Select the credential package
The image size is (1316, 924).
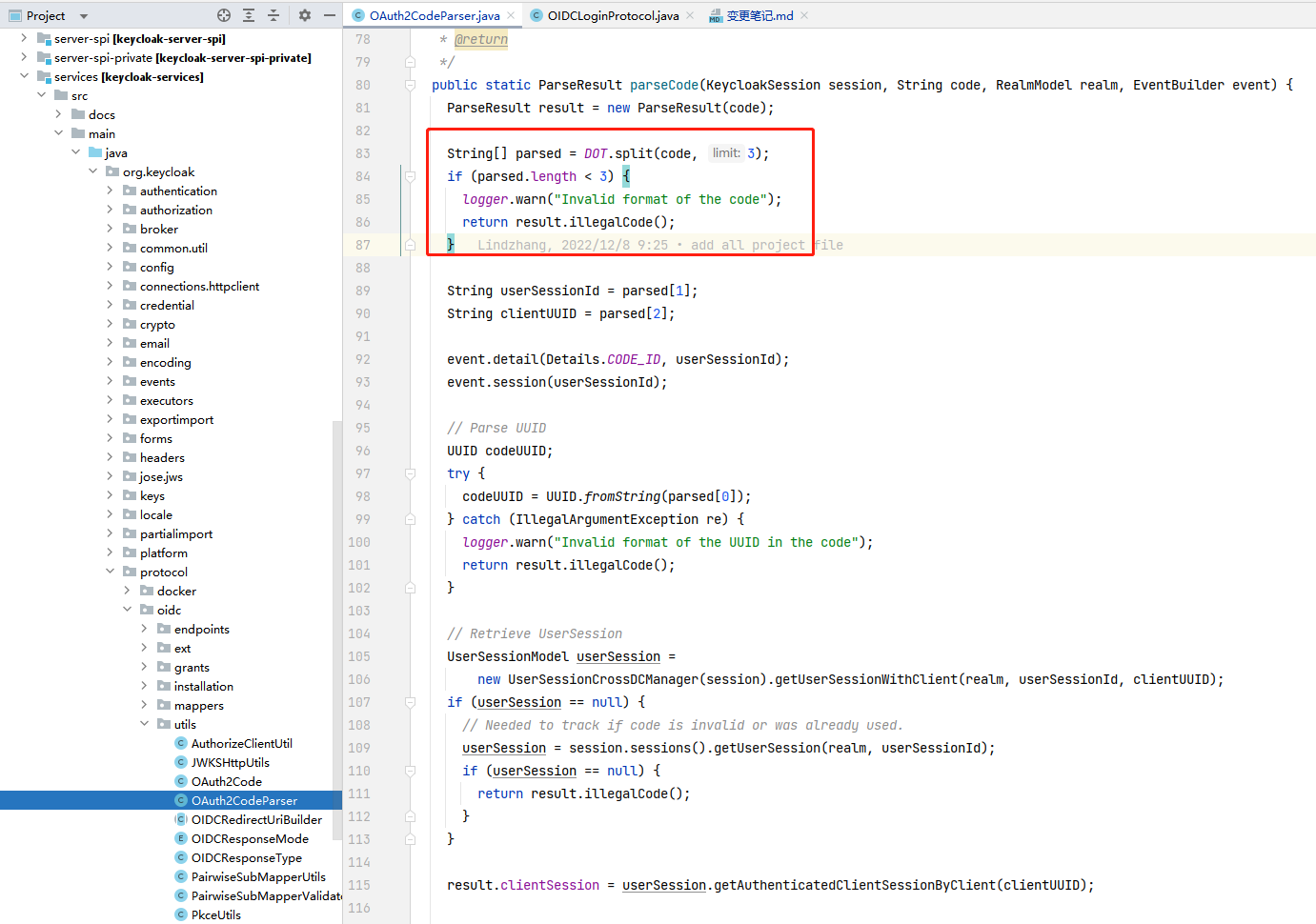(167, 305)
